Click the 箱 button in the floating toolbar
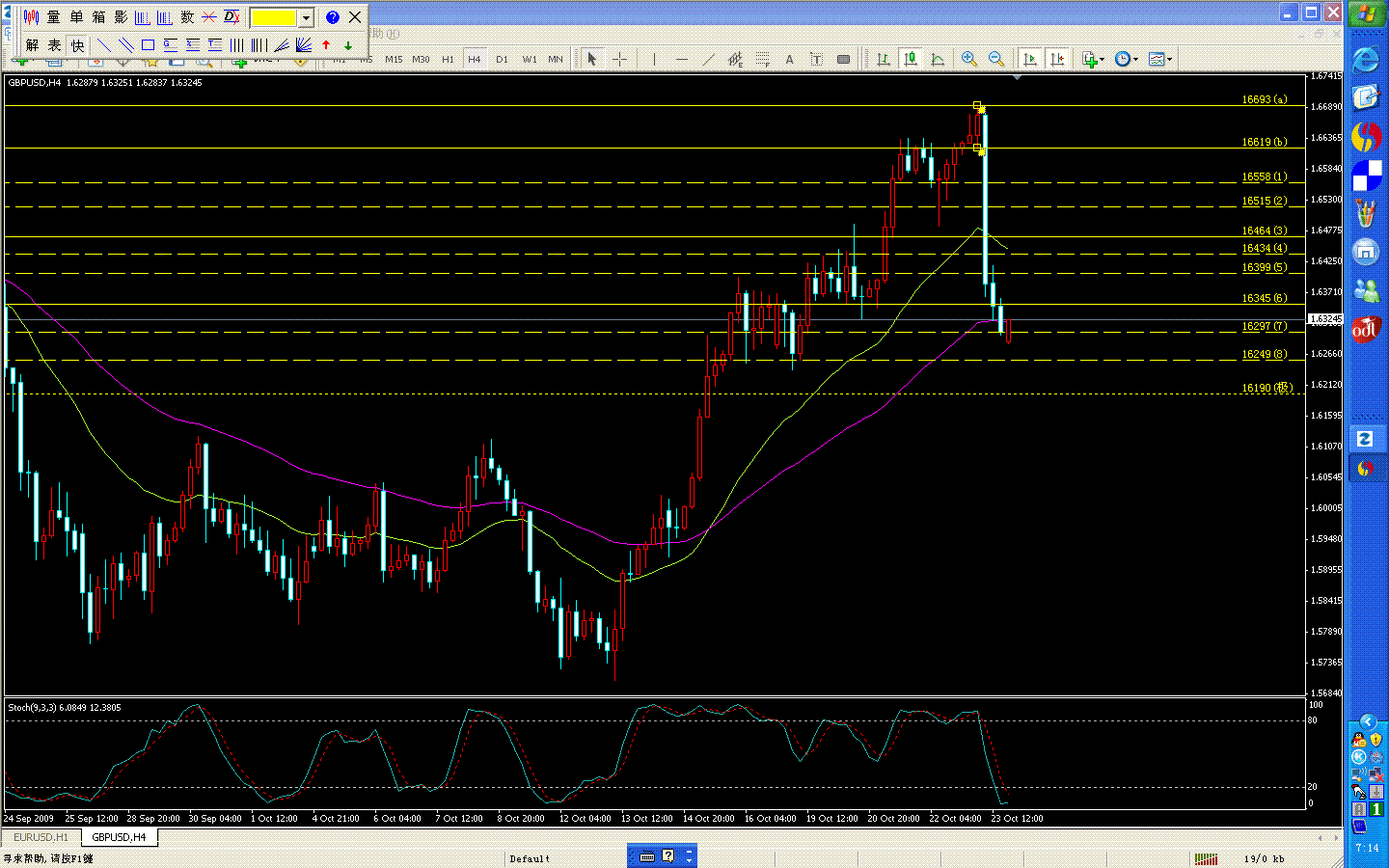The image size is (1389, 868). coord(98,17)
